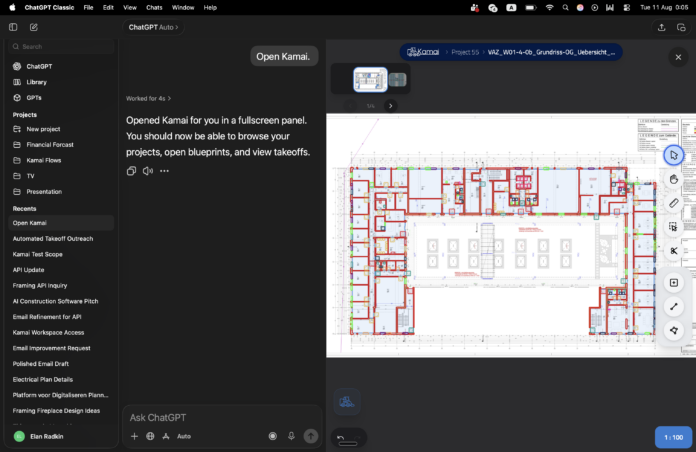Open the Presentation project
The height and width of the screenshot is (452, 696).
tap(61, 192)
